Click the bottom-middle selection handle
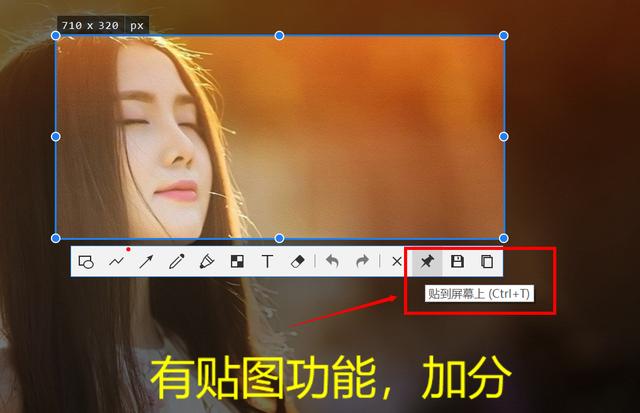 click(x=280, y=238)
